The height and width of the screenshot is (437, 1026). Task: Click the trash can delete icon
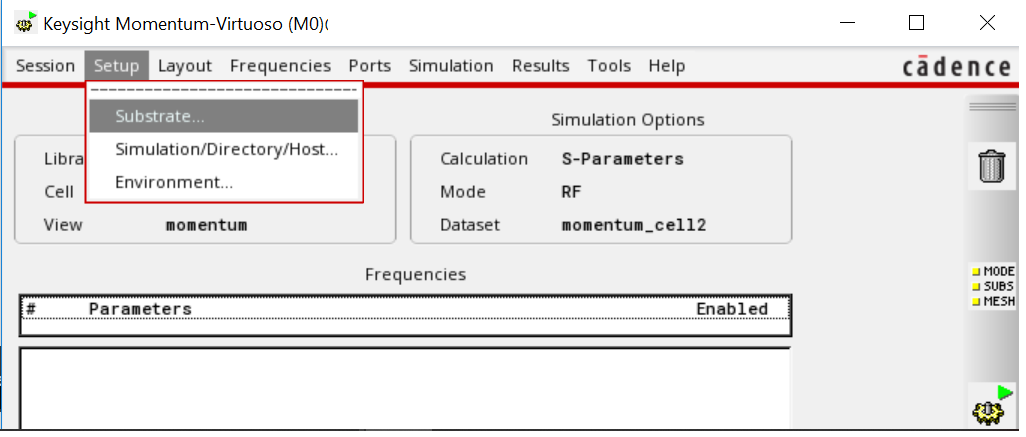tap(991, 166)
